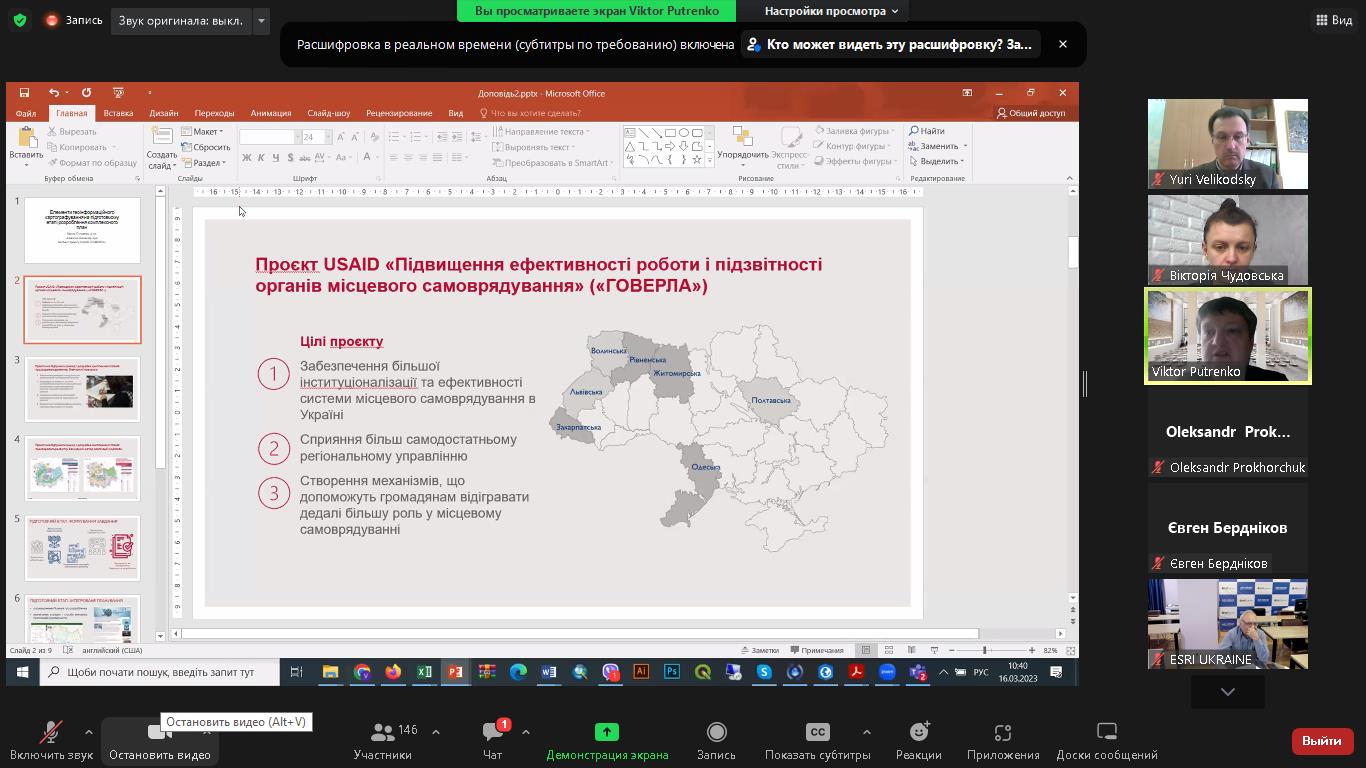Open the Приложения apps panel
The image size is (1366, 768).
tap(1003, 741)
